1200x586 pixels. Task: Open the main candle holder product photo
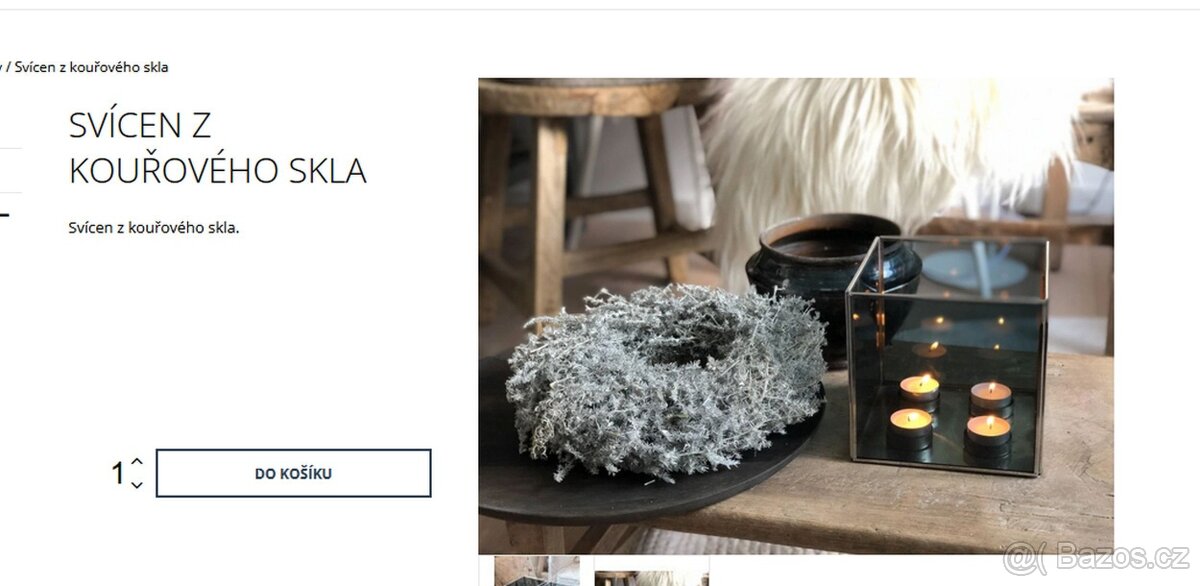tap(796, 316)
